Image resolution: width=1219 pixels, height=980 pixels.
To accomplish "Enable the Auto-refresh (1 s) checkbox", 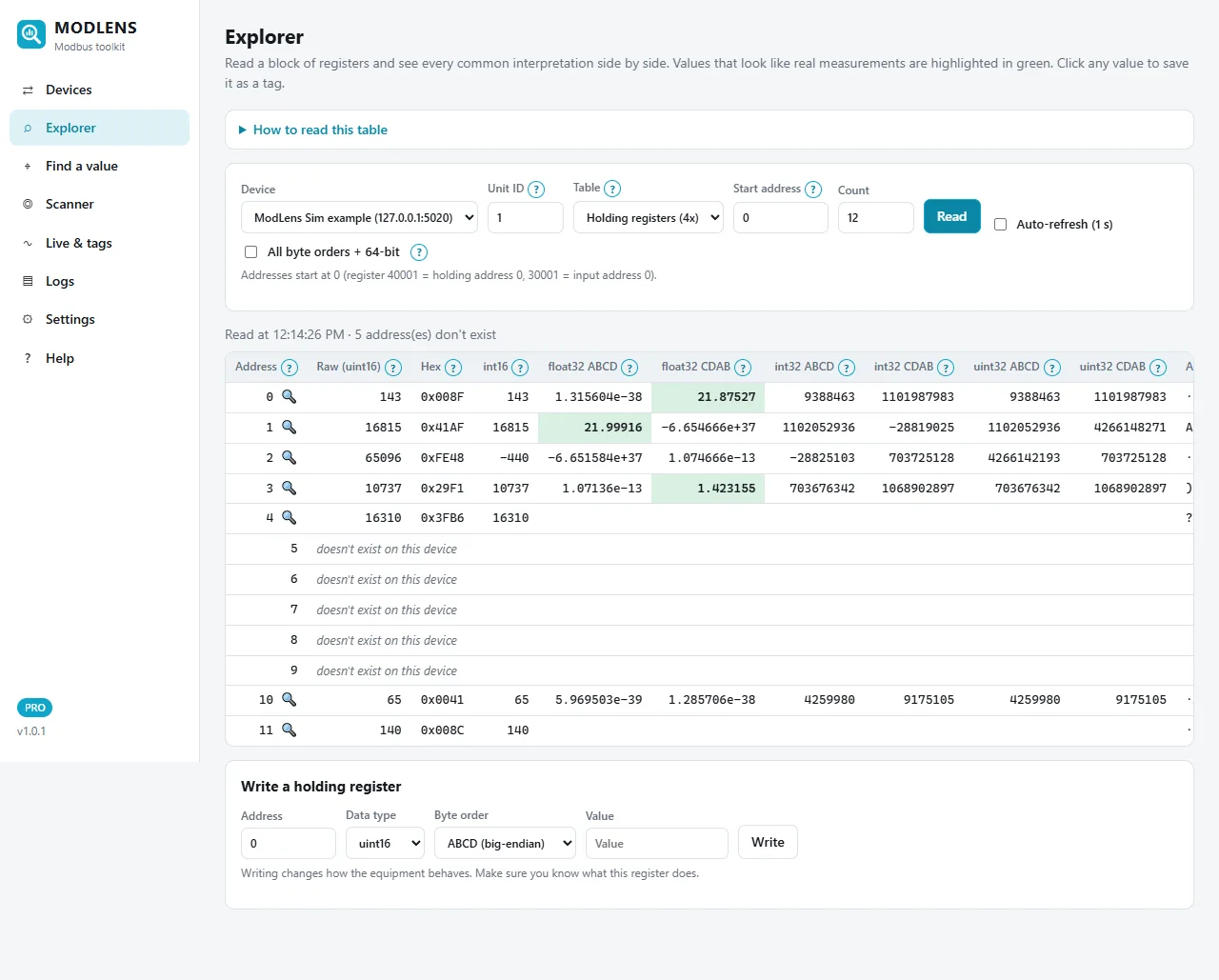I will [1000, 225].
